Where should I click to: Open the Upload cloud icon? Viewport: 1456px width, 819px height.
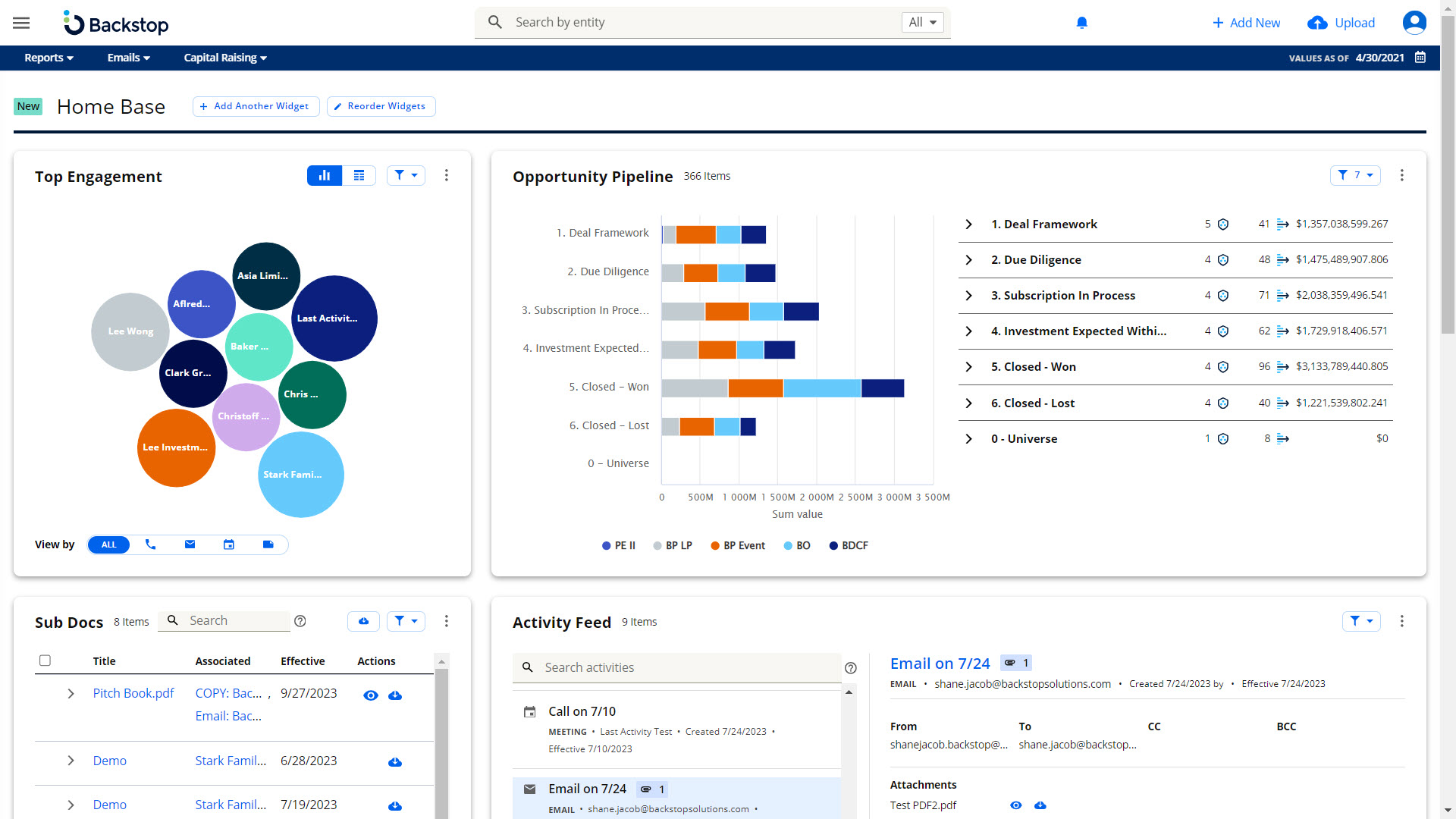coord(1317,23)
